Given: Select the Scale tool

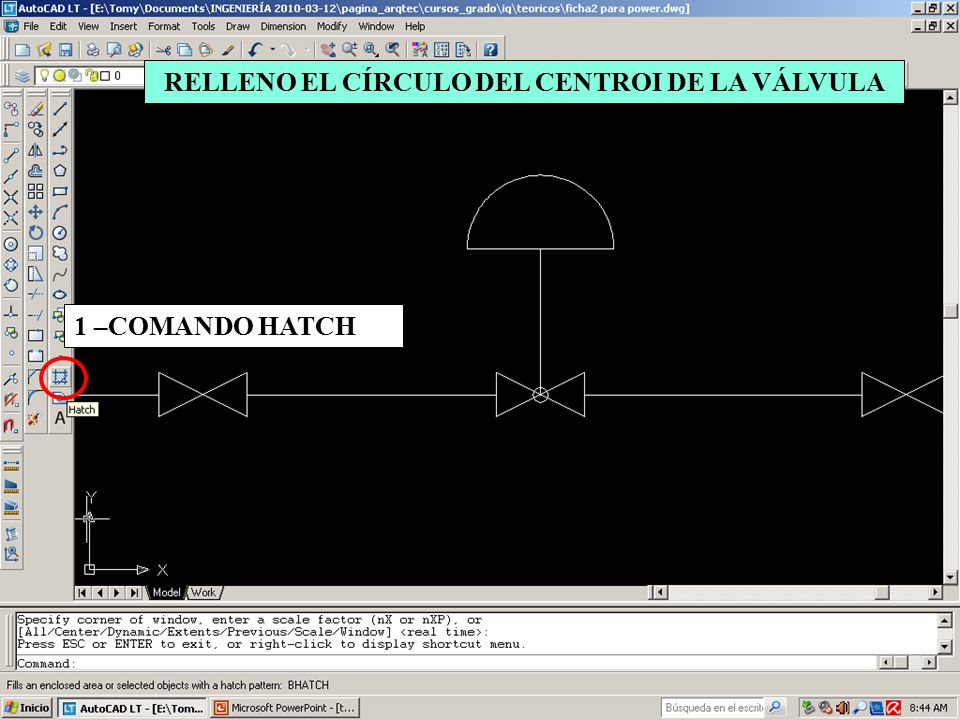Looking at the screenshot, I should (36, 253).
